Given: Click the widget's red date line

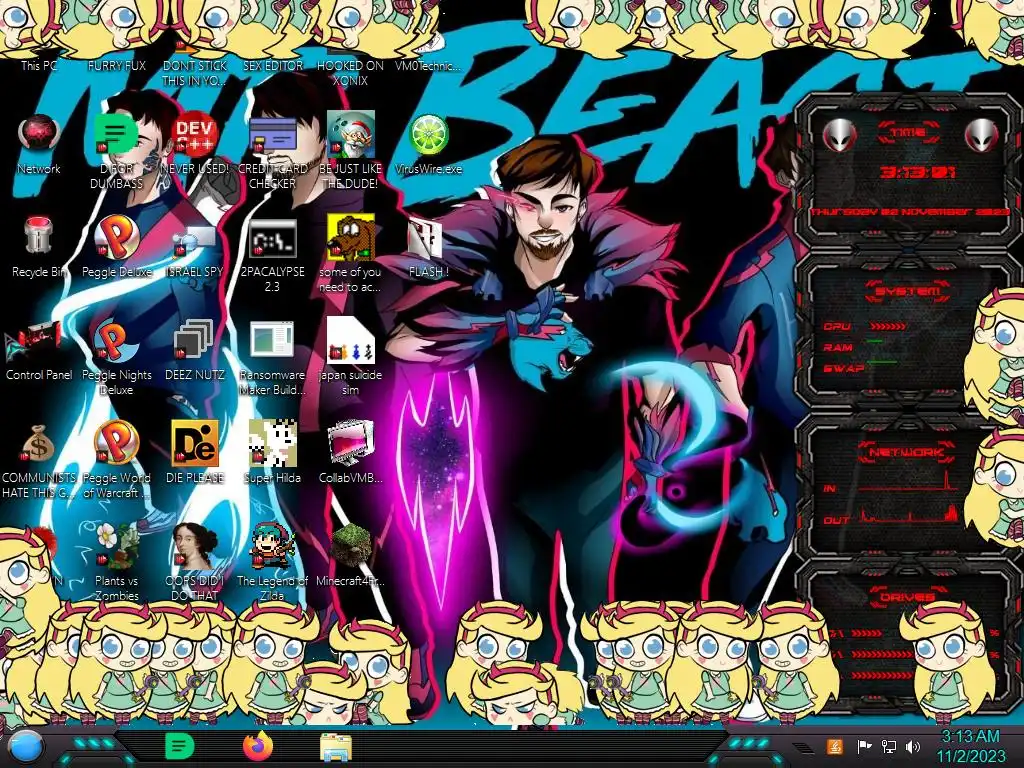Looking at the screenshot, I should 909,212.
